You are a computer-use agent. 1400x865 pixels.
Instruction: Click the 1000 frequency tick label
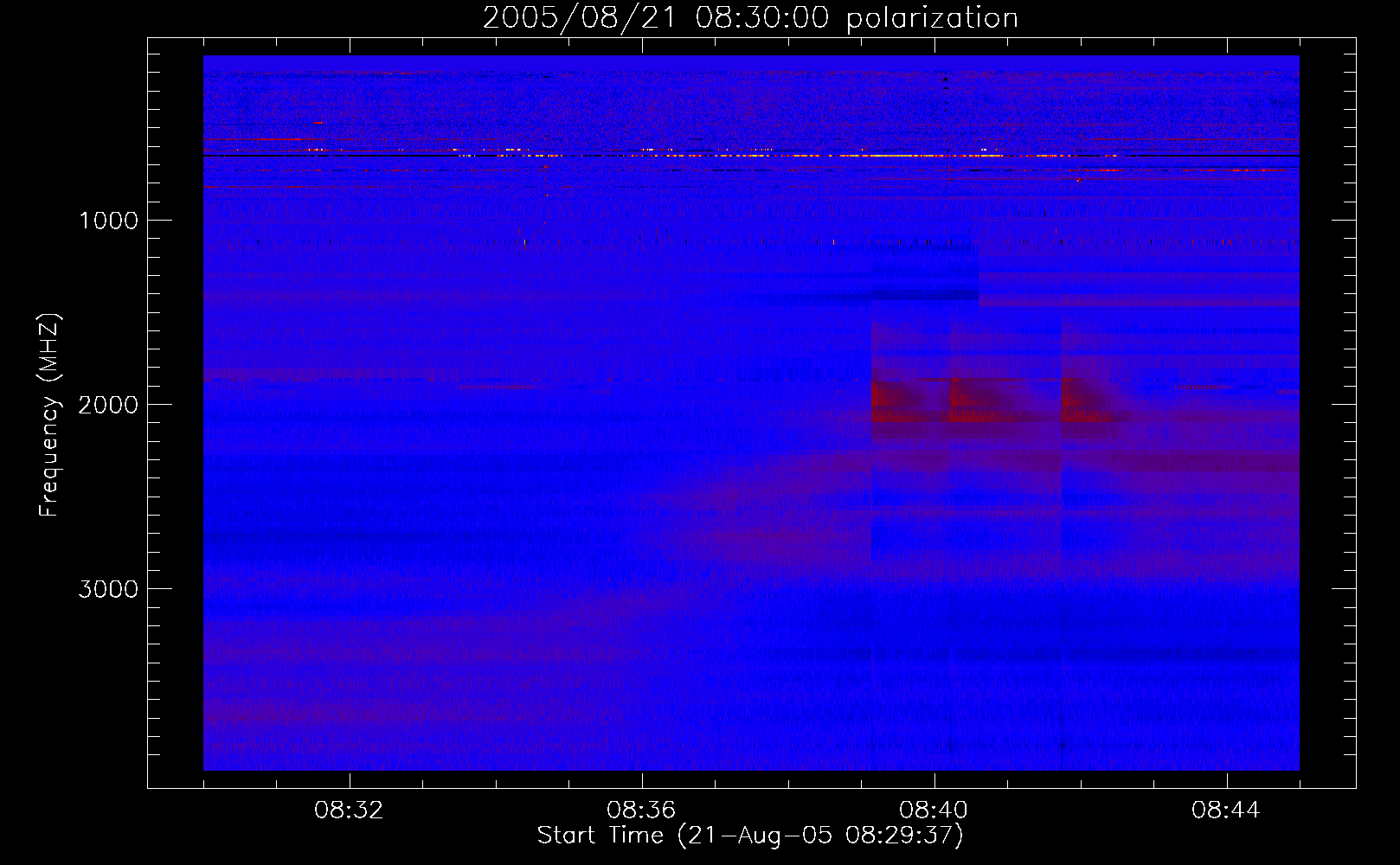[108, 221]
